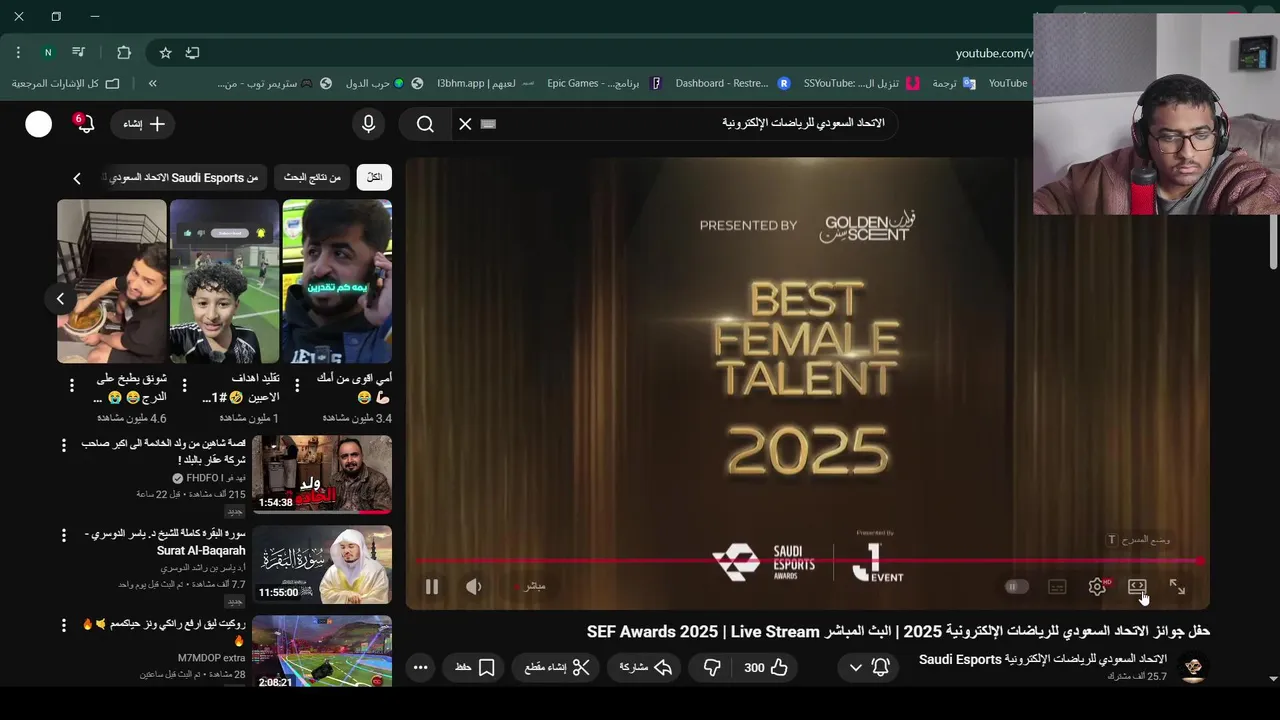Open the Saudi Esports channel name link
The image size is (1280, 720).
click(x=1043, y=659)
